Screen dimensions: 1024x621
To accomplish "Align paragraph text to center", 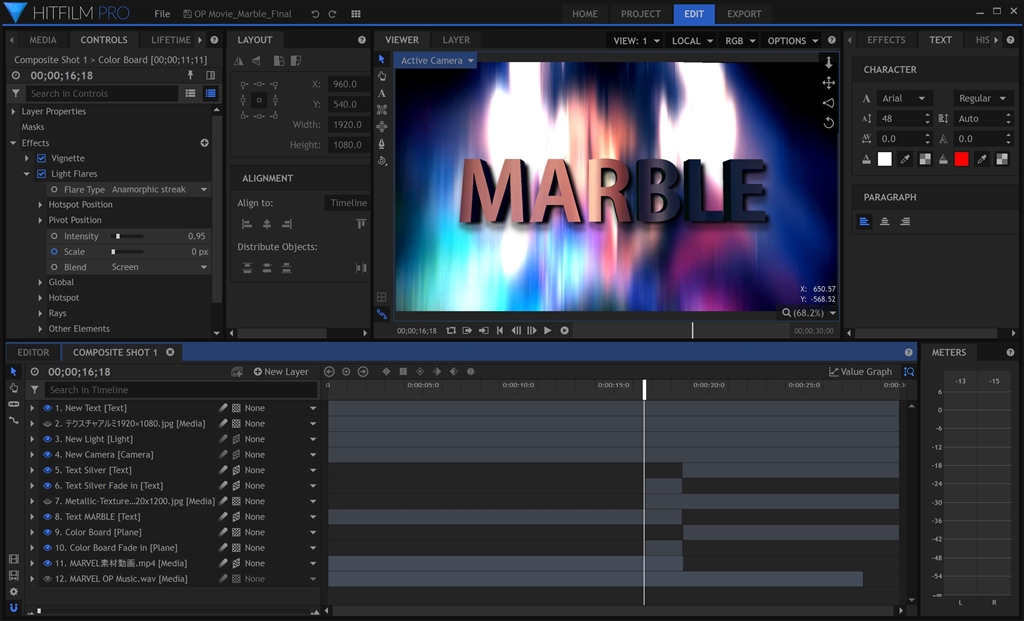I will 885,222.
